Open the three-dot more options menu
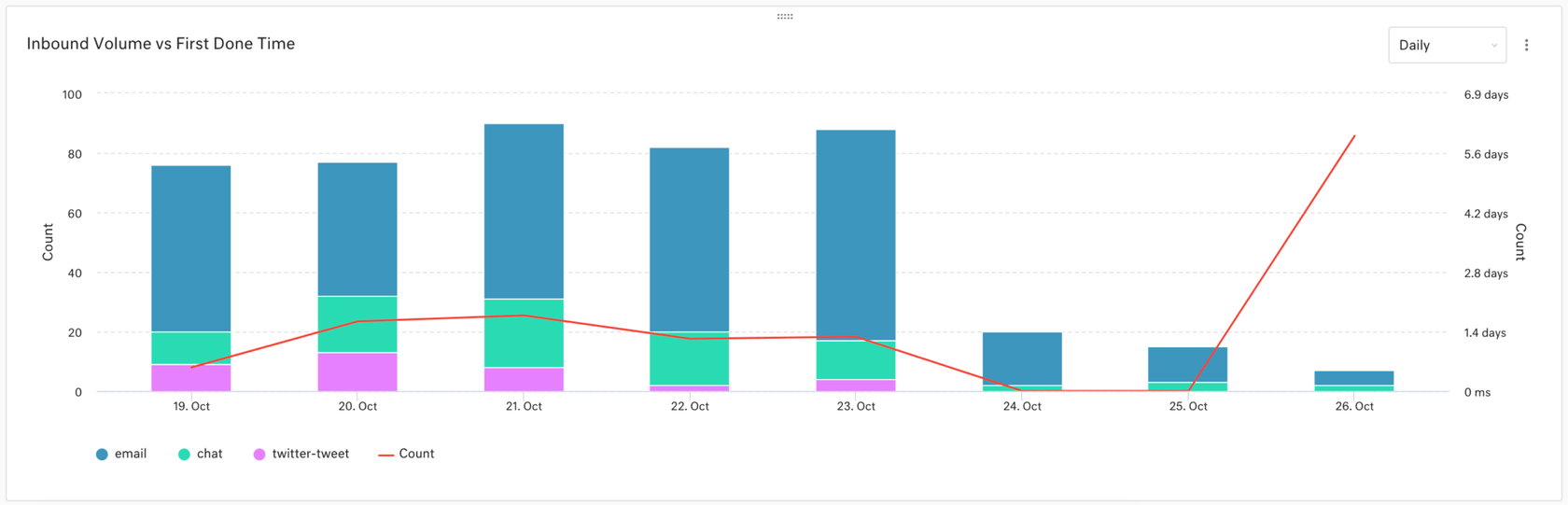Screen dimensions: 1568x505 [x=1526, y=45]
